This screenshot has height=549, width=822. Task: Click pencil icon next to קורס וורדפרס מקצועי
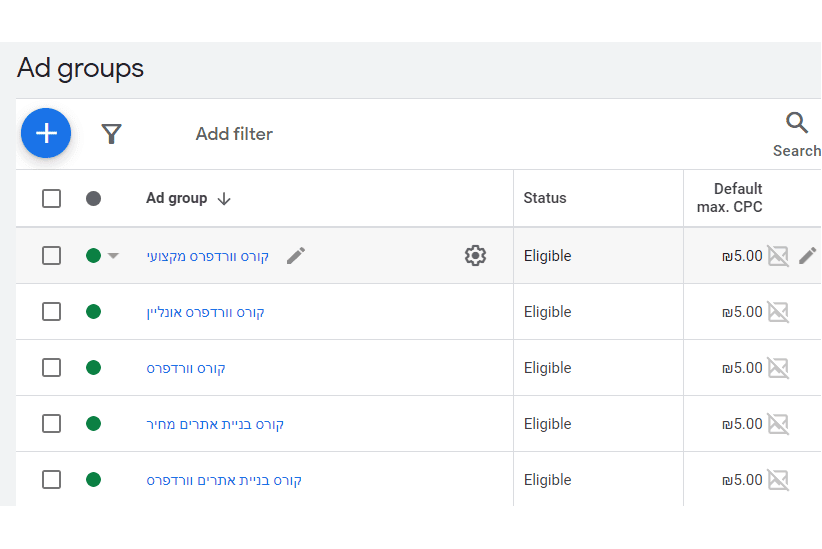tap(296, 256)
